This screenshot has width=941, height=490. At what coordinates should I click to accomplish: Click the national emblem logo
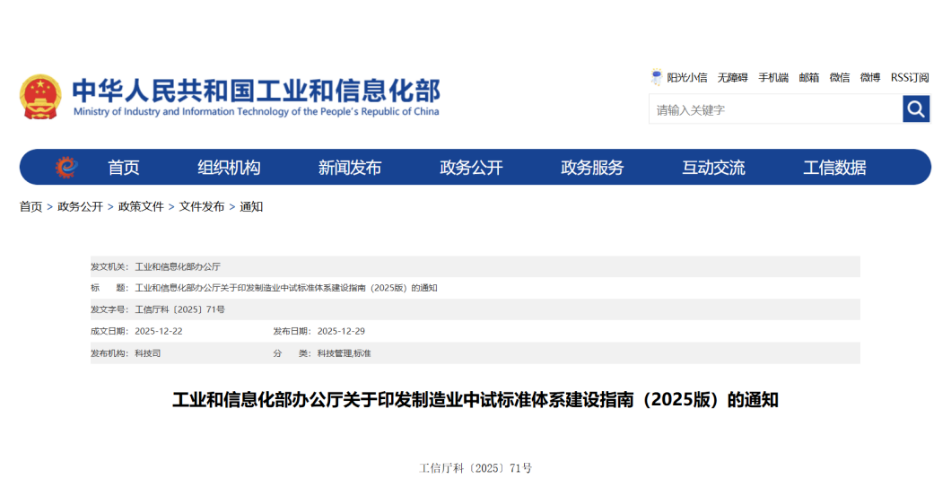[40, 97]
